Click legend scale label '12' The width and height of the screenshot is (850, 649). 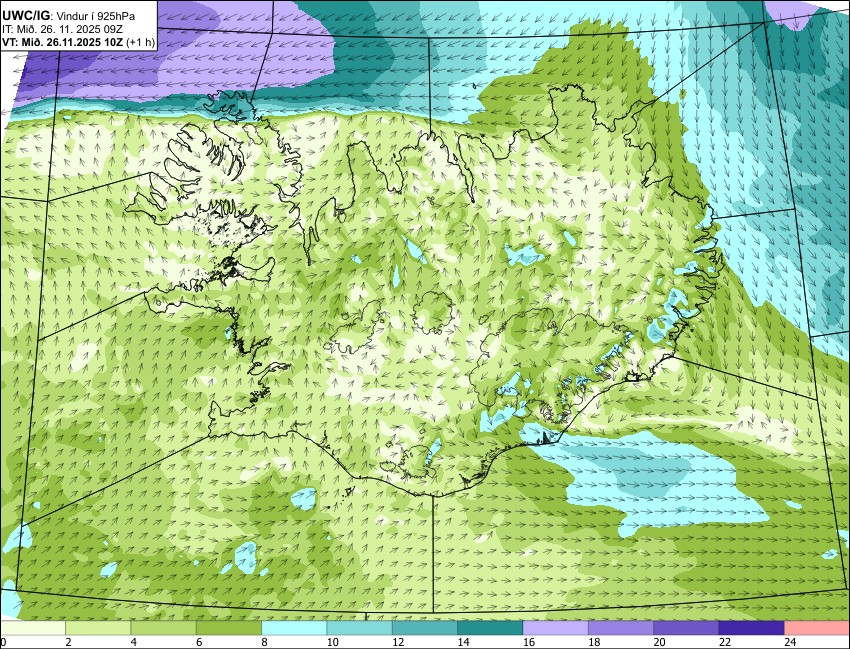pyautogui.click(x=398, y=642)
